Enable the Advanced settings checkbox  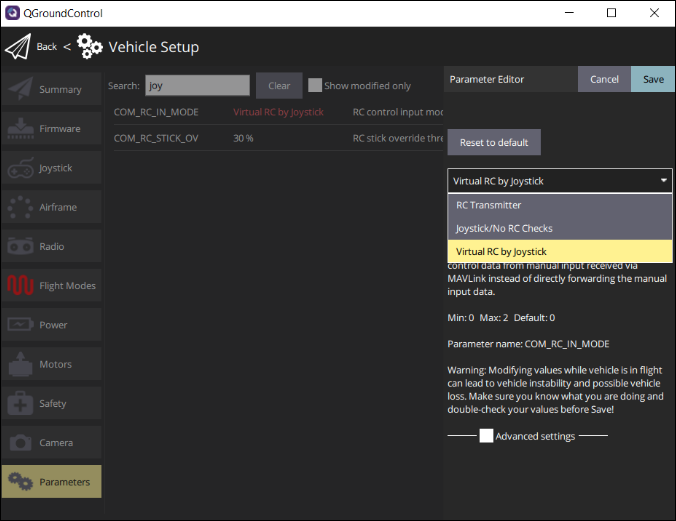pyautogui.click(x=486, y=436)
